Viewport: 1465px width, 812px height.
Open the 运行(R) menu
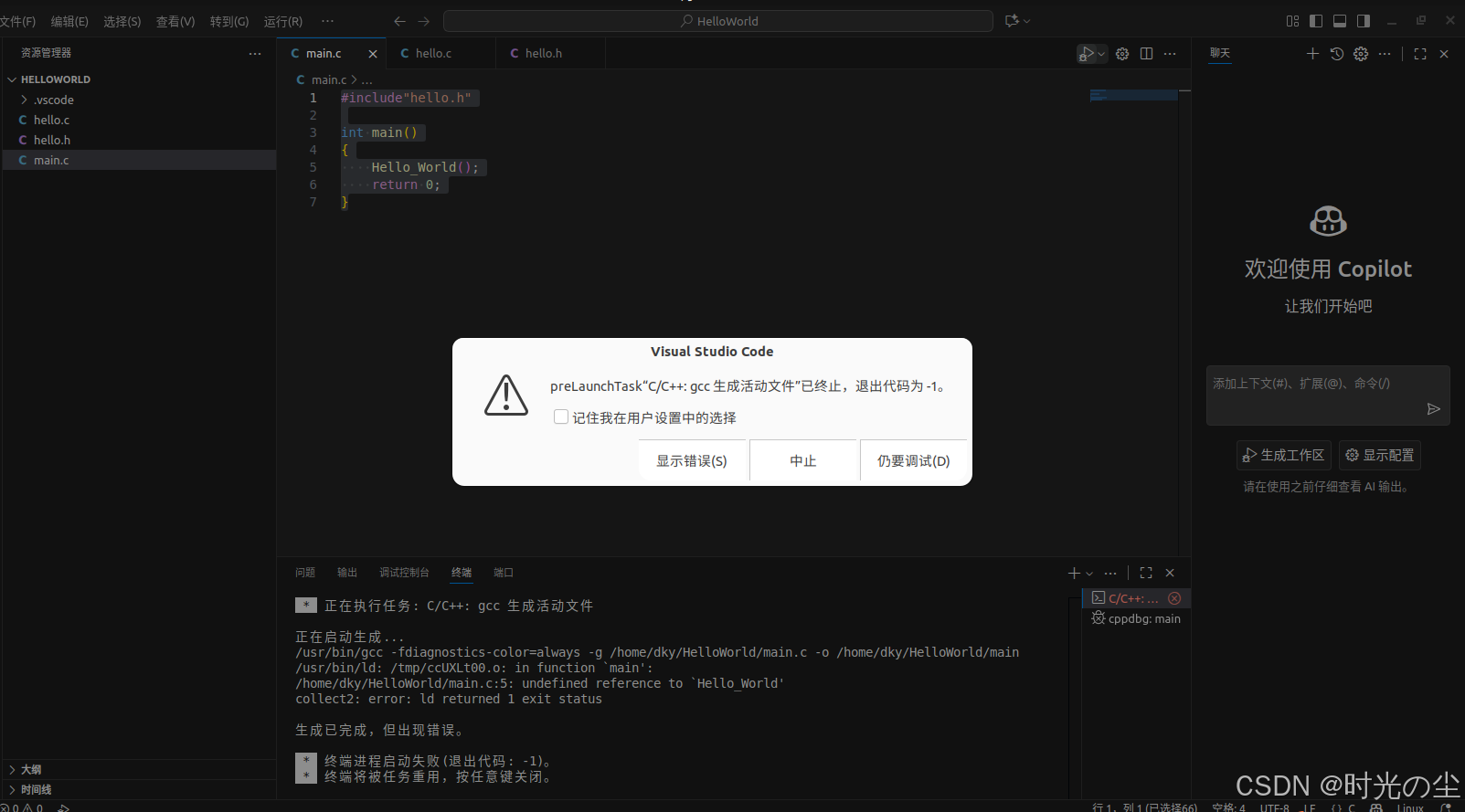coord(283,21)
